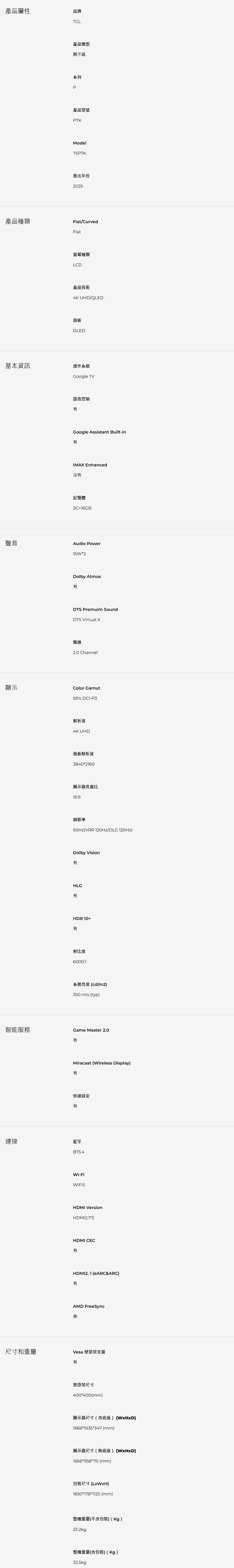This screenshot has width=234, height=1568.
Task: Click the 產品種類 section heading
Action: [17, 222]
